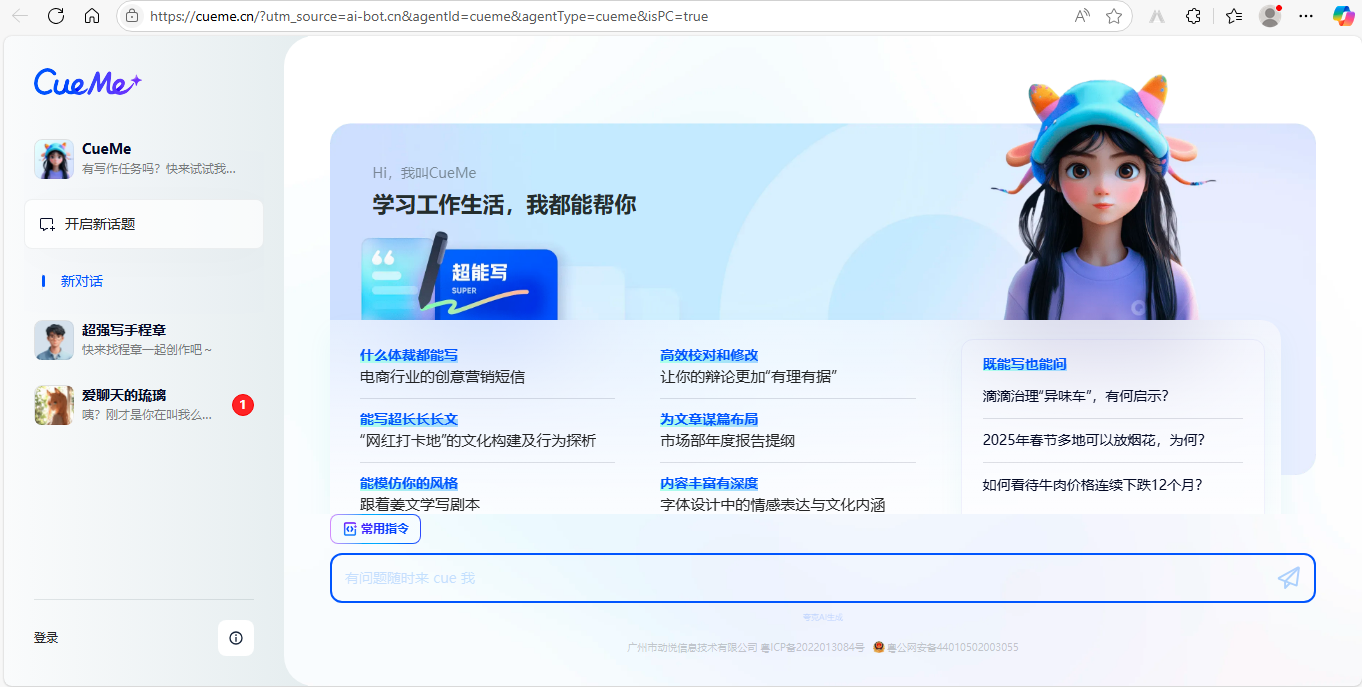Click 为文章谋篇布局 heading
Image resolution: width=1362 pixels, height=687 pixels.
(709, 419)
